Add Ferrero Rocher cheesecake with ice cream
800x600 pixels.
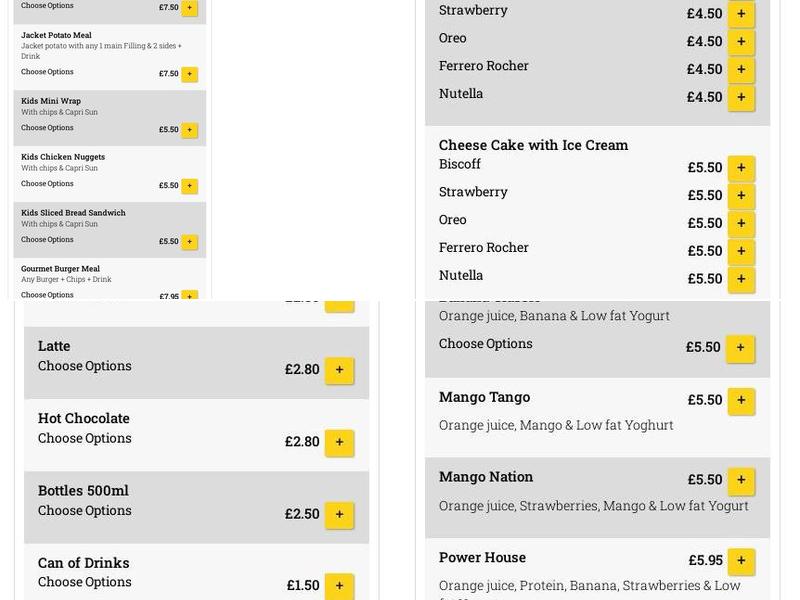point(740,251)
